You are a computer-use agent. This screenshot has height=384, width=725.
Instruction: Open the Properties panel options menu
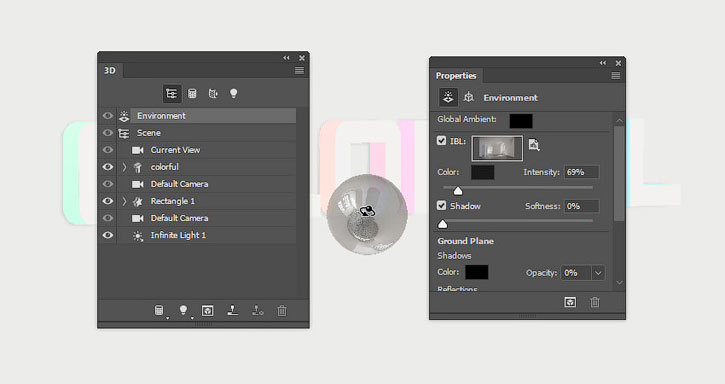pos(616,75)
